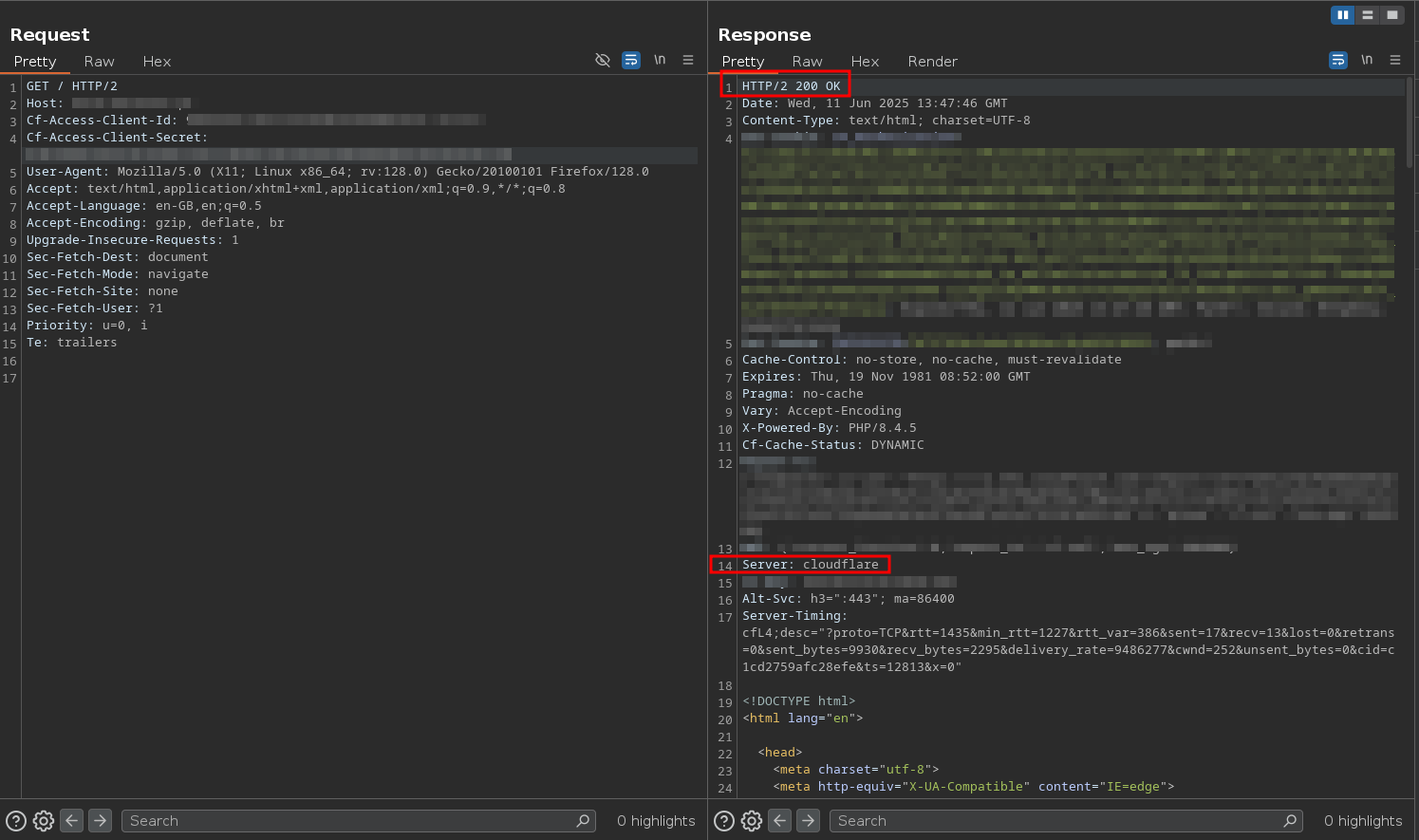Viewport: 1419px width, 840px height.
Task: Focus the Response search field
Action: click(1067, 821)
